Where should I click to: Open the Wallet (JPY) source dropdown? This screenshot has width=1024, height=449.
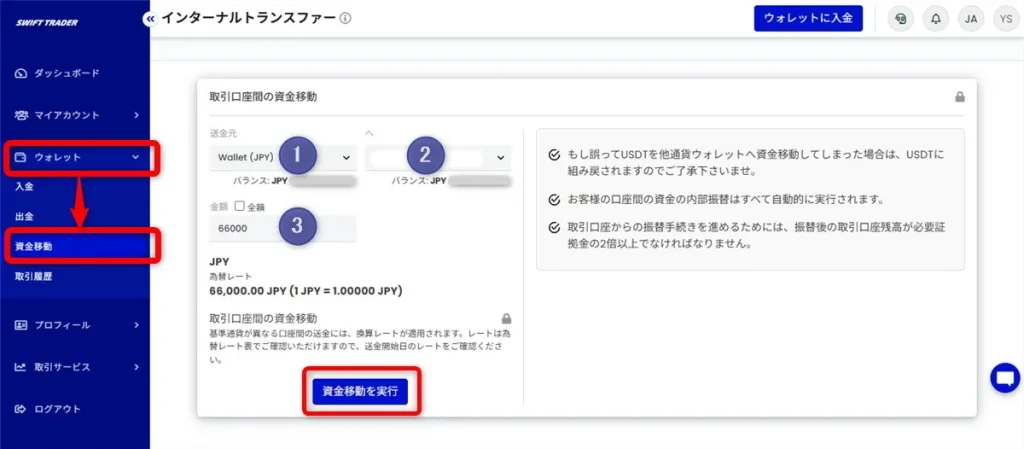pyautogui.click(x=282, y=157)
